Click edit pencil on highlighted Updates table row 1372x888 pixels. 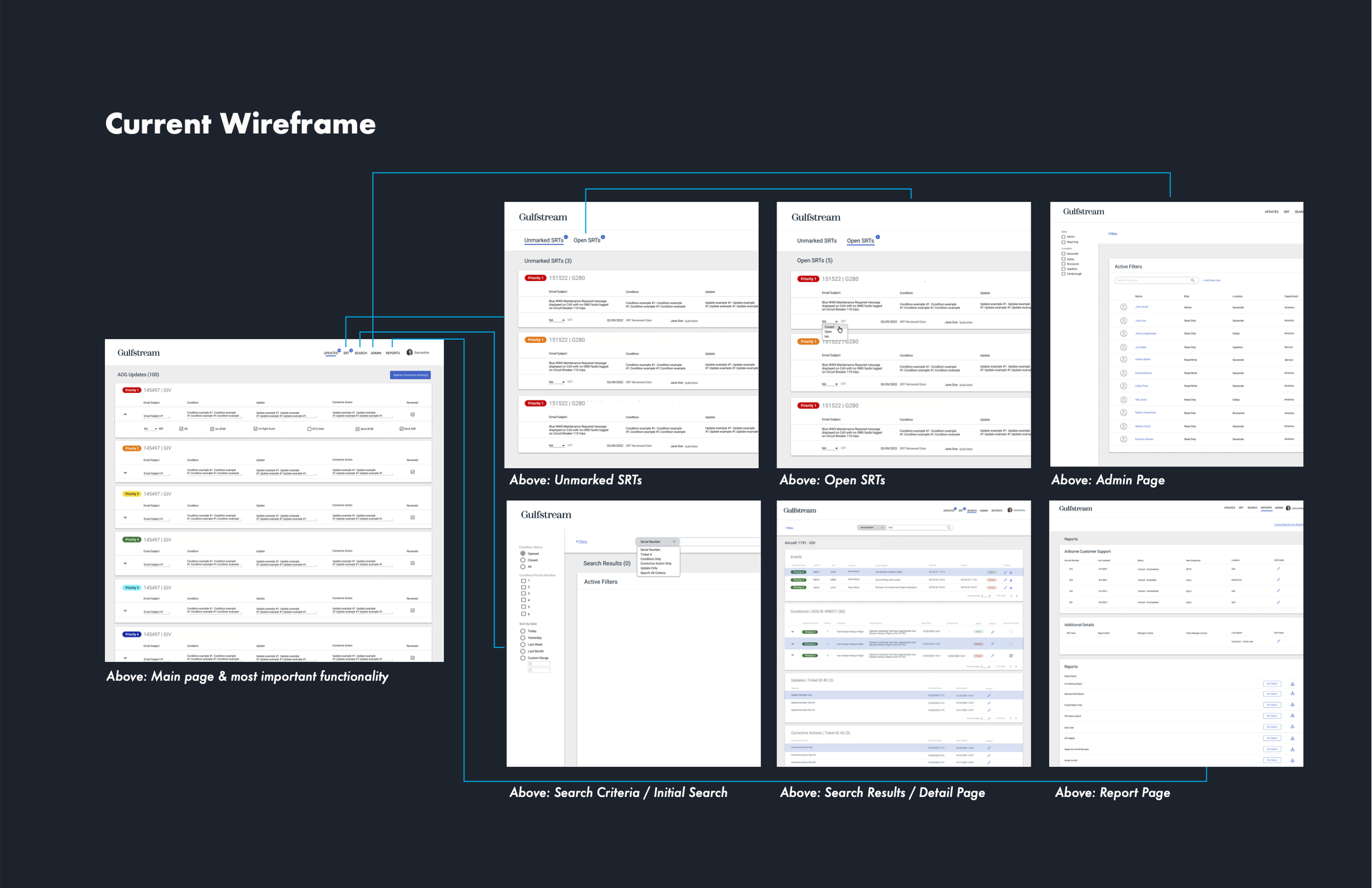coord(988,695)
